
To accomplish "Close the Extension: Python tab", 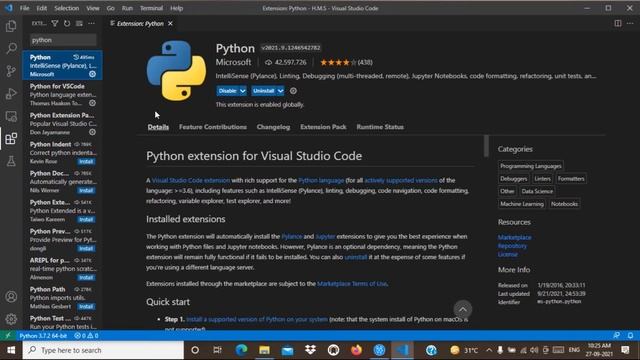I will (x=170, y=24).
